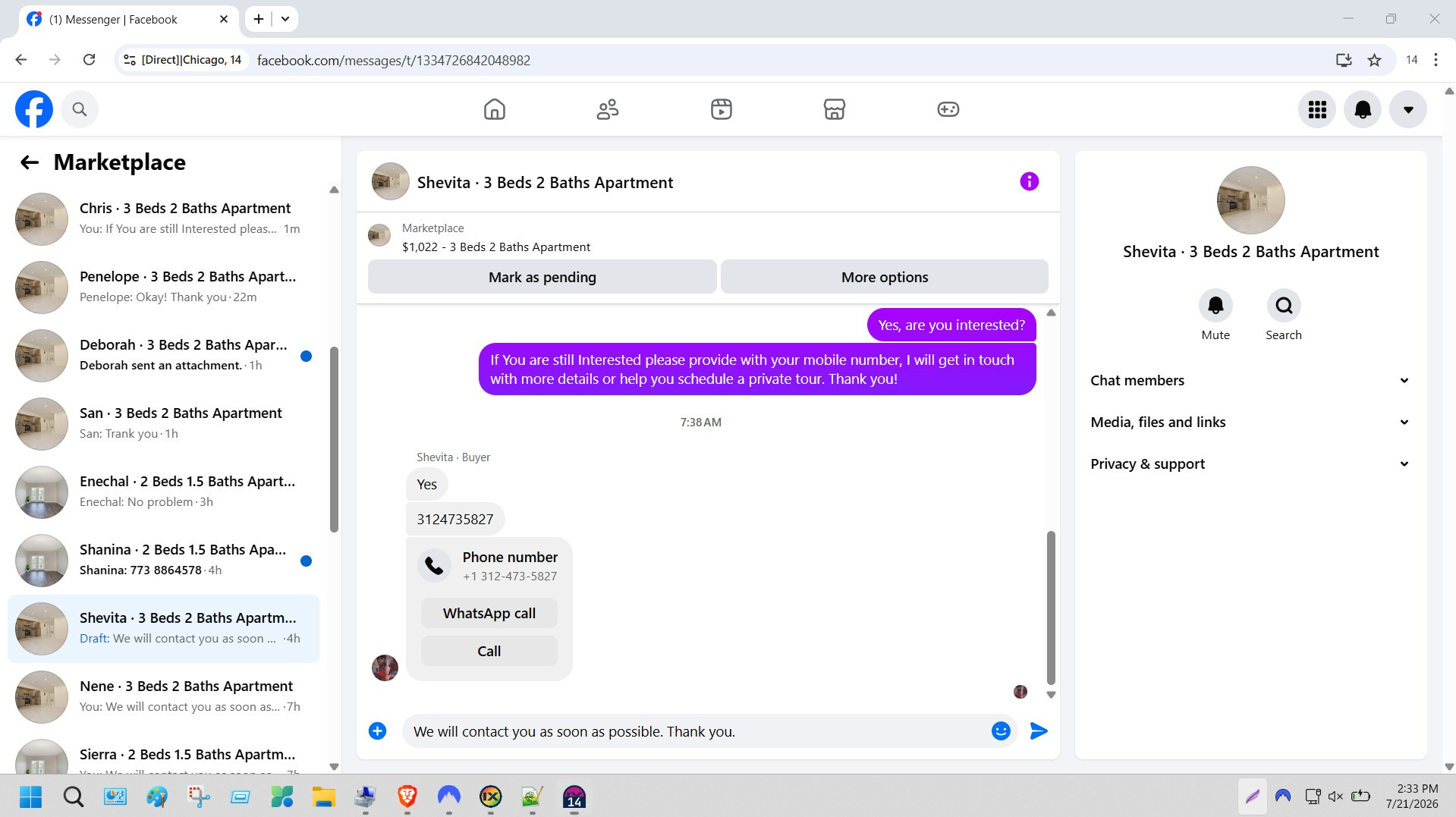Open Shanina conversation in list
The width and height of the screenshot is (1456, 817).
click(163, 560)
